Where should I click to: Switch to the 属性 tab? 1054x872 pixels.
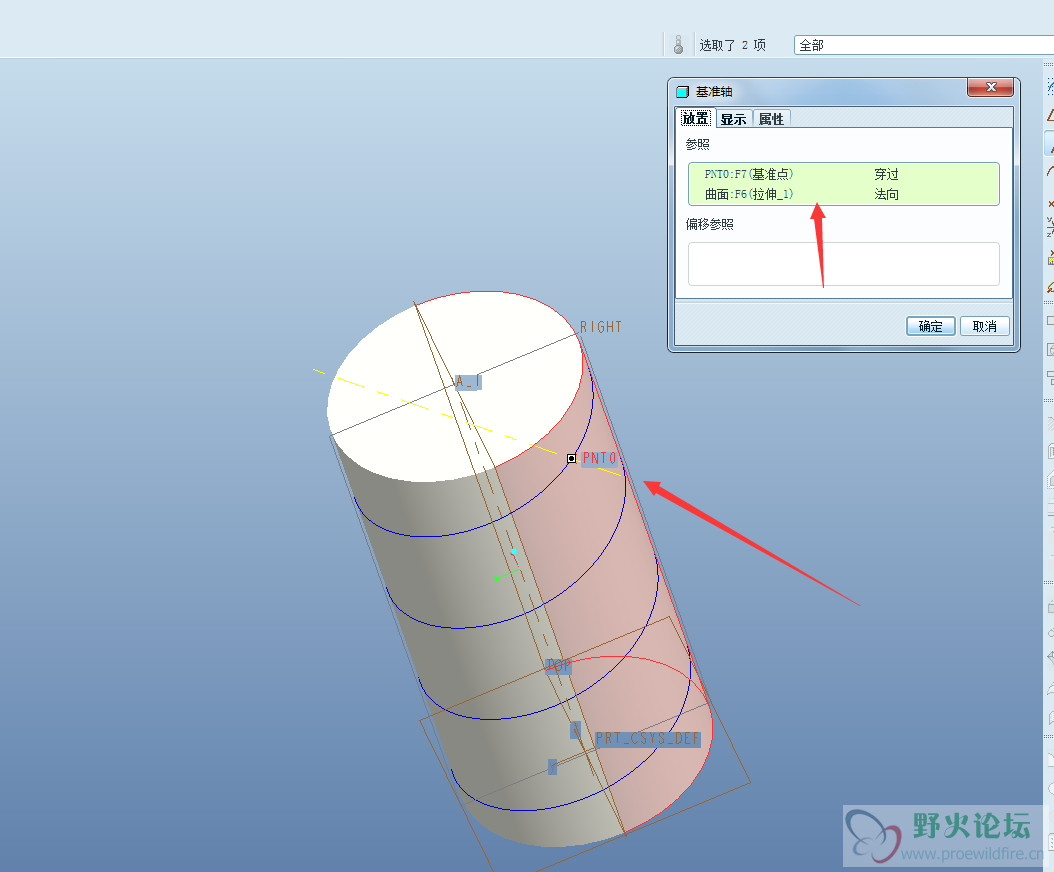point(771,119)
